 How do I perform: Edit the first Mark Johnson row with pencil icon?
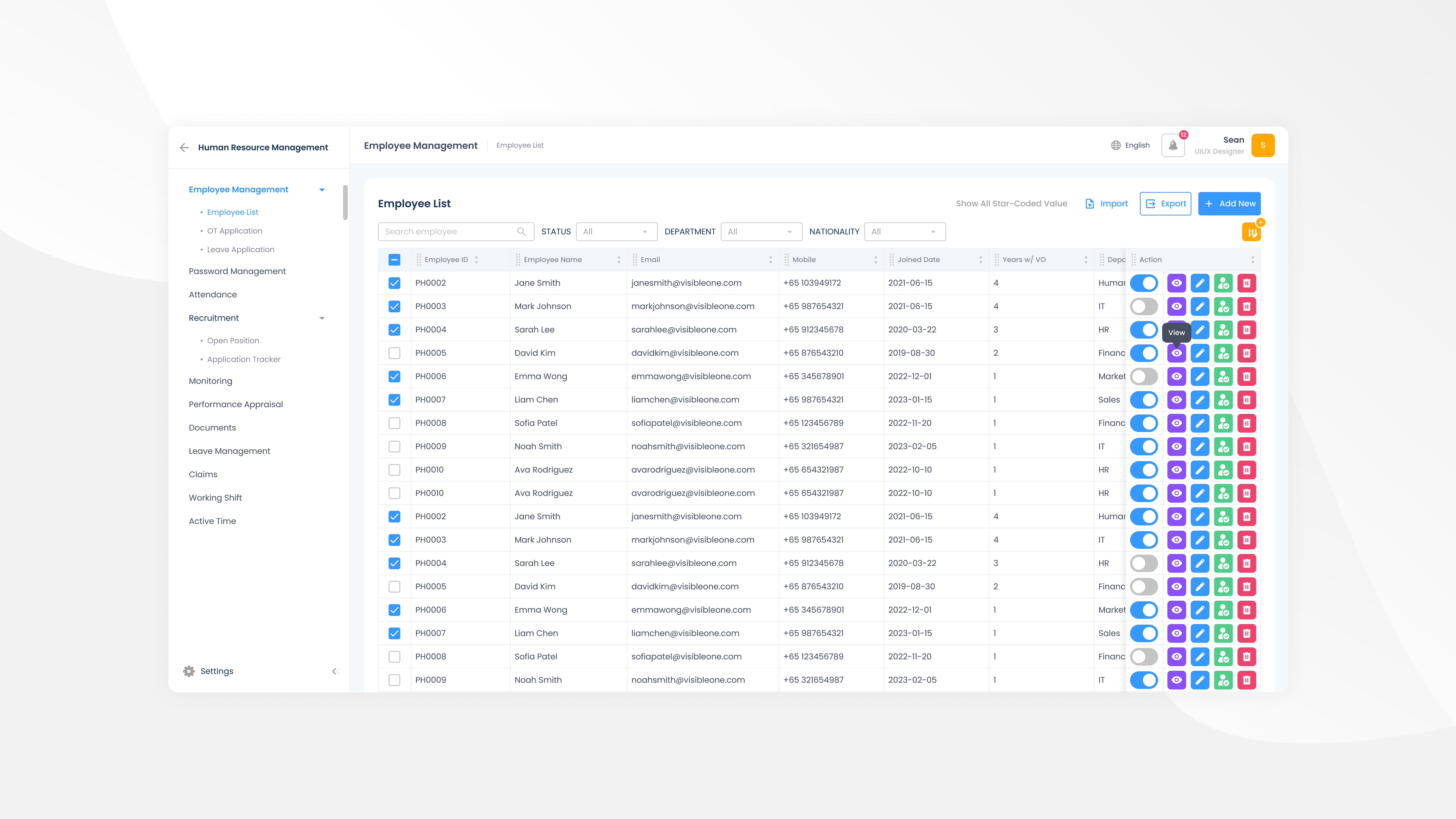[x=1200, y=306]
